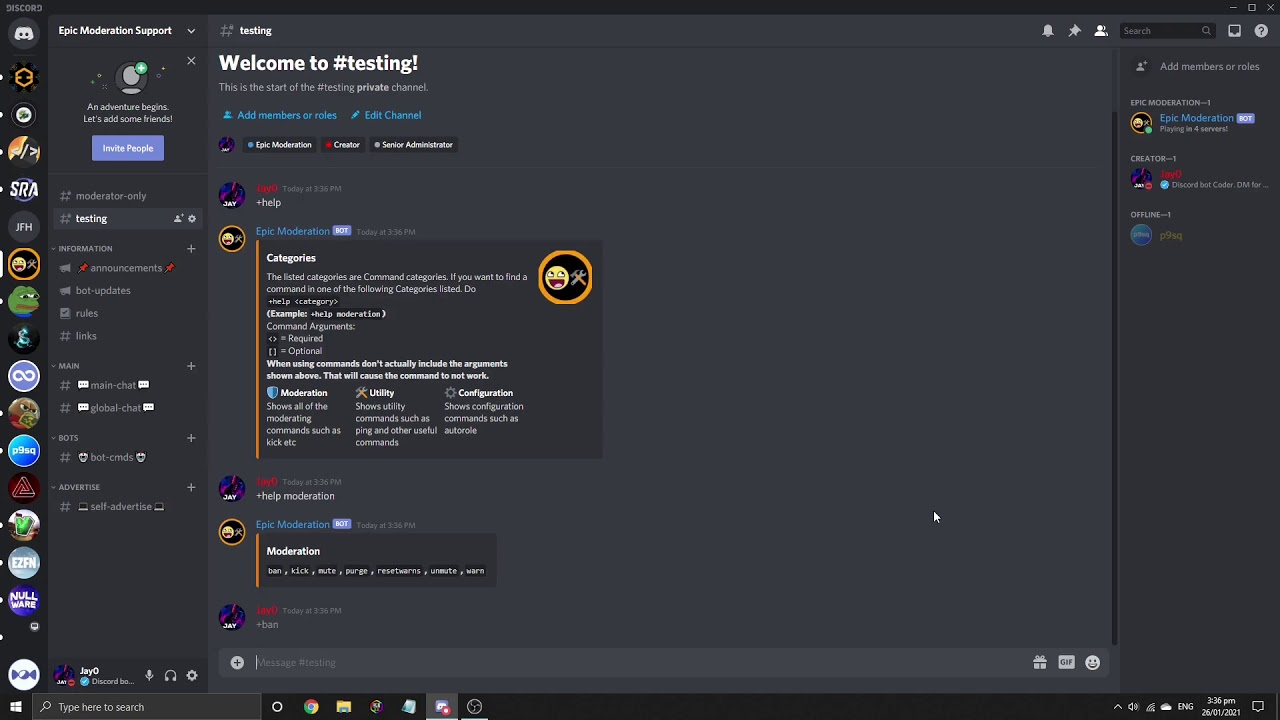Open the Pepe frog server icon
The image size is (1280, 720).
tap(24, 301)
